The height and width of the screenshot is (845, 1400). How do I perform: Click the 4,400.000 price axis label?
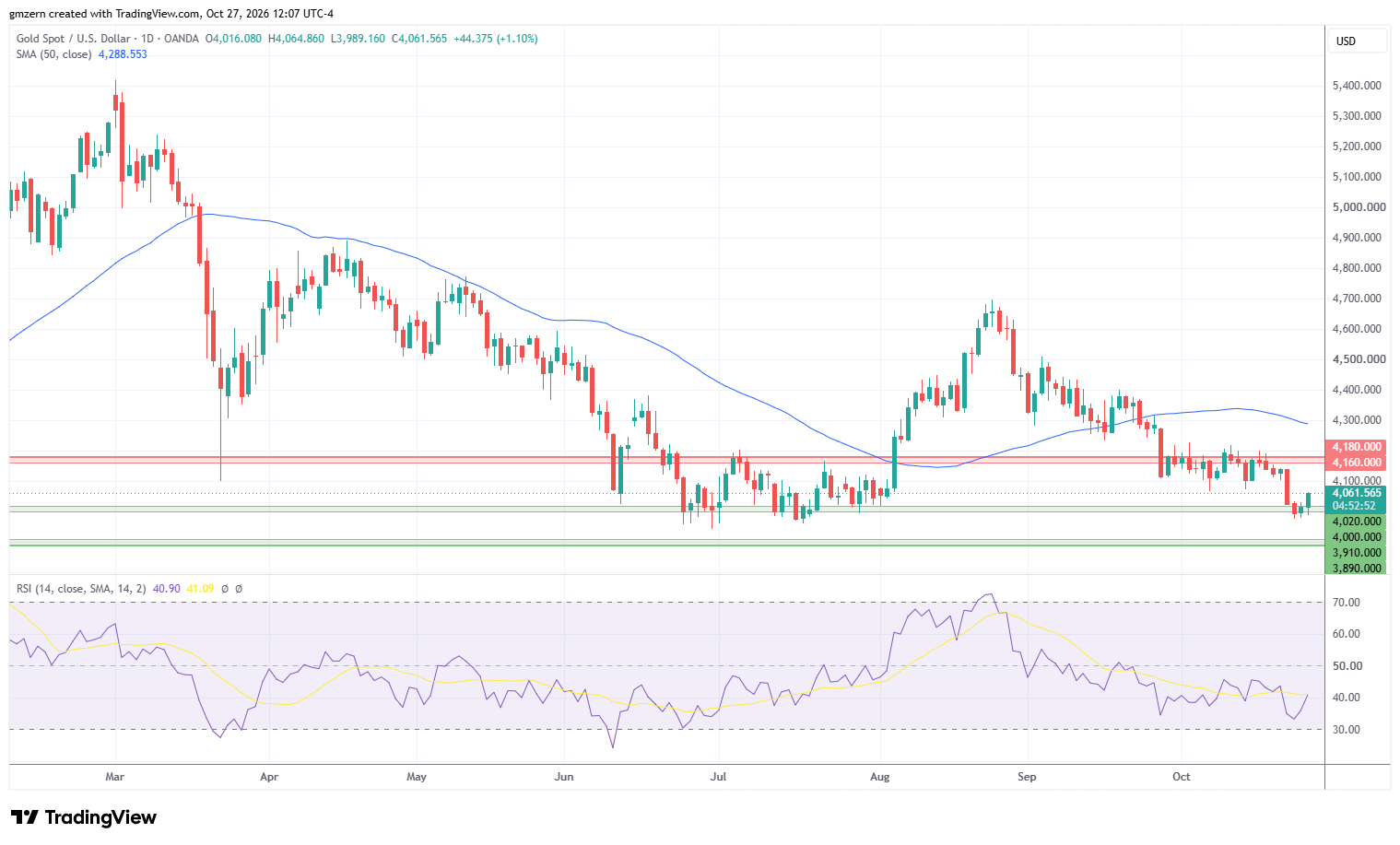(1357, 390)
